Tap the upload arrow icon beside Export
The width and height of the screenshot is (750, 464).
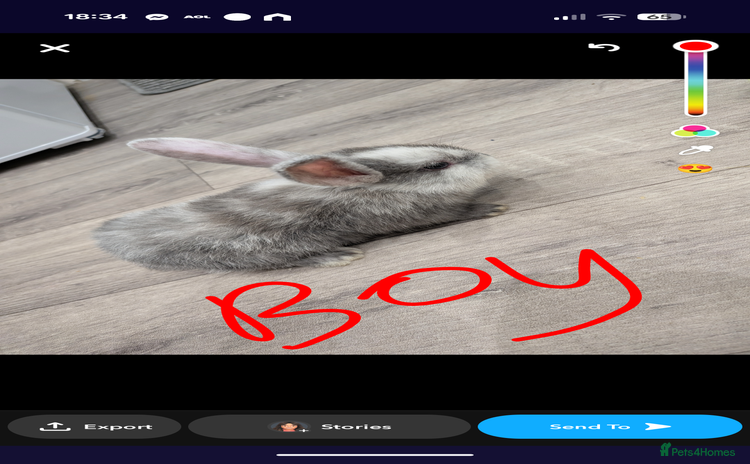tap(54, 426)
